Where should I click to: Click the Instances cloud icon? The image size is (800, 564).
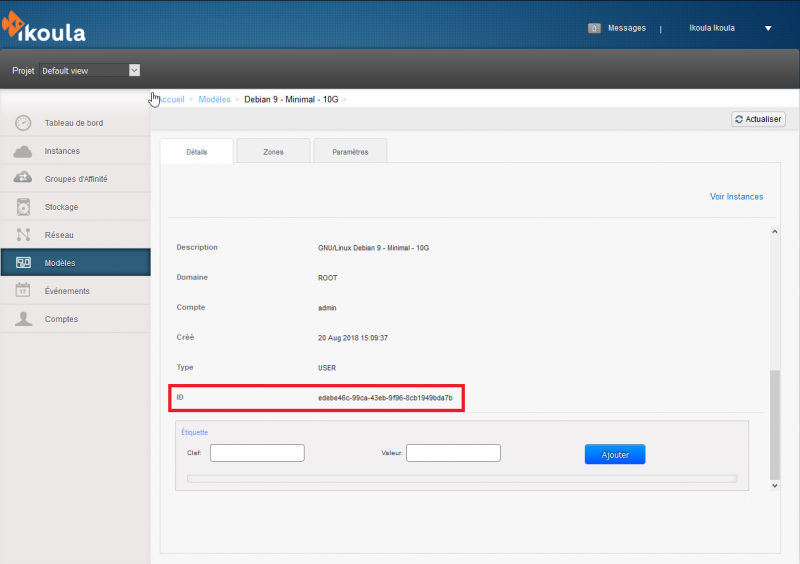(x=23, y=151)
